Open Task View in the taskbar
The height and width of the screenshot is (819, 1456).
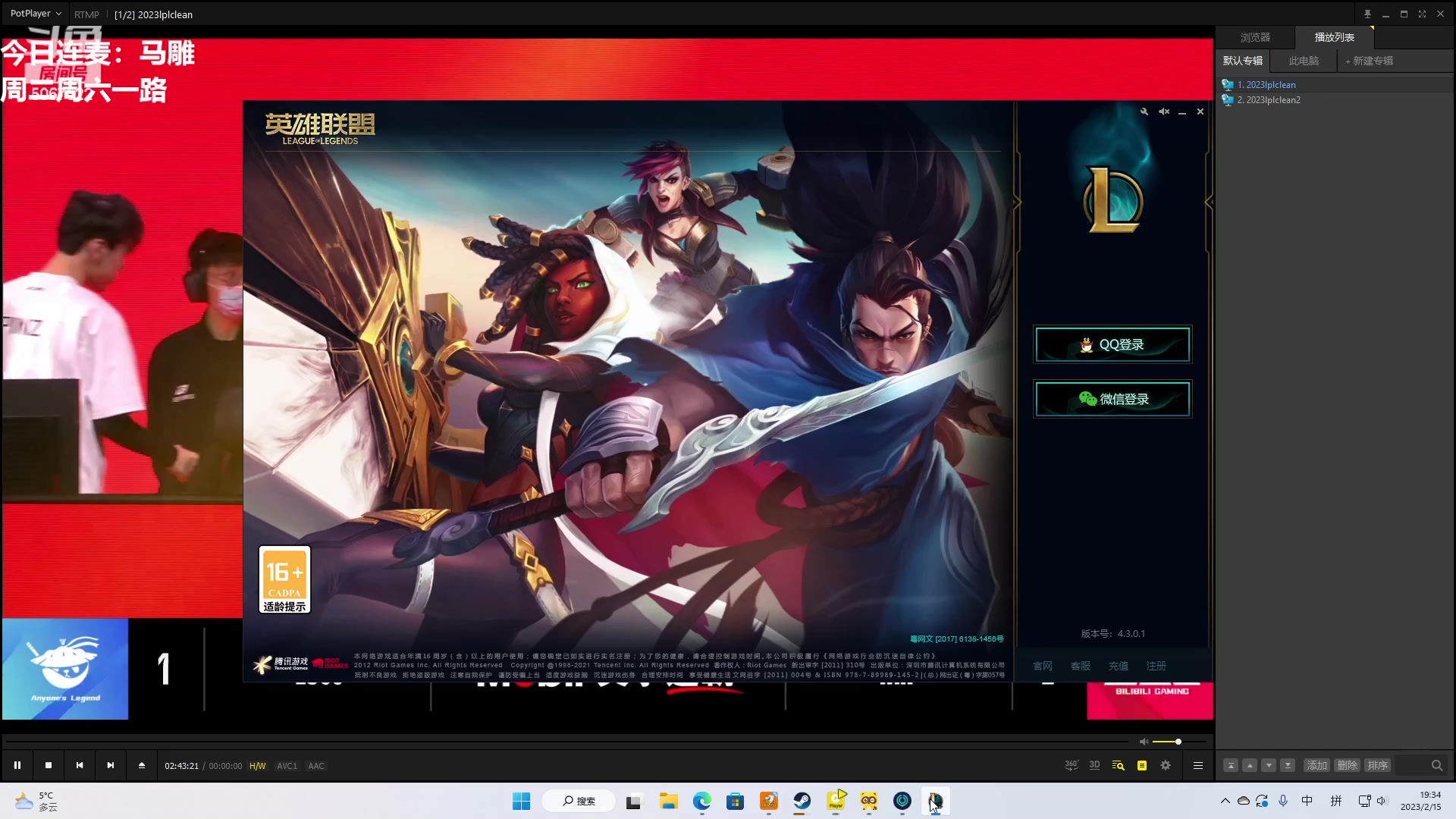click(633, 801)
